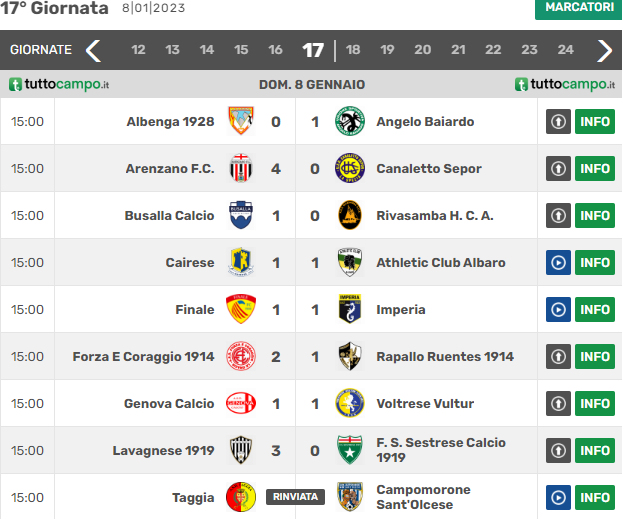Click the left tuttocampo.it logo

[59, 85]
